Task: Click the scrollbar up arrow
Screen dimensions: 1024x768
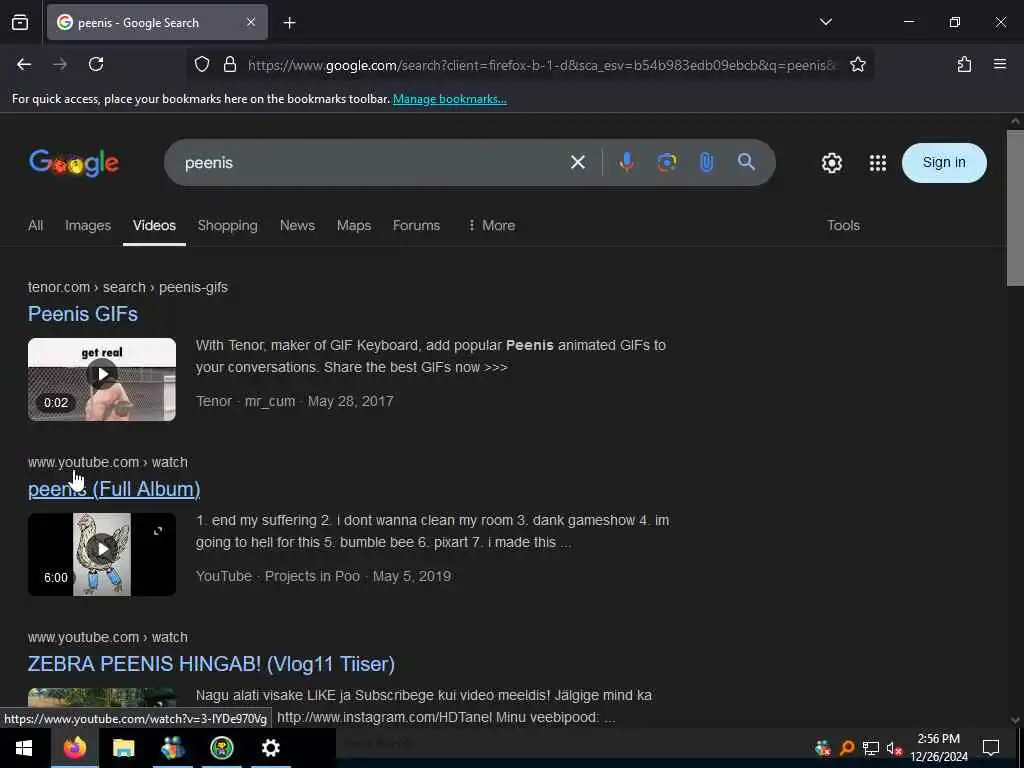Action: click(x=1015, y=121)
